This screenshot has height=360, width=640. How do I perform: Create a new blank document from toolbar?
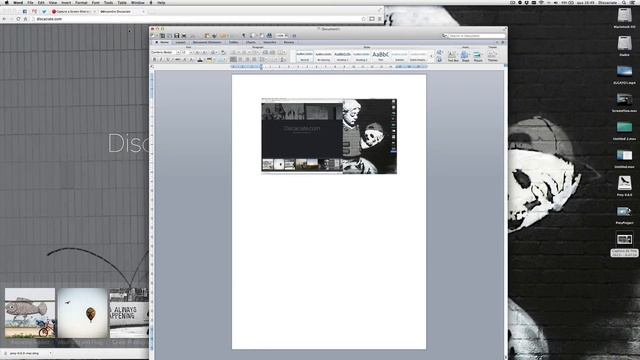click(x=153, y=36)
